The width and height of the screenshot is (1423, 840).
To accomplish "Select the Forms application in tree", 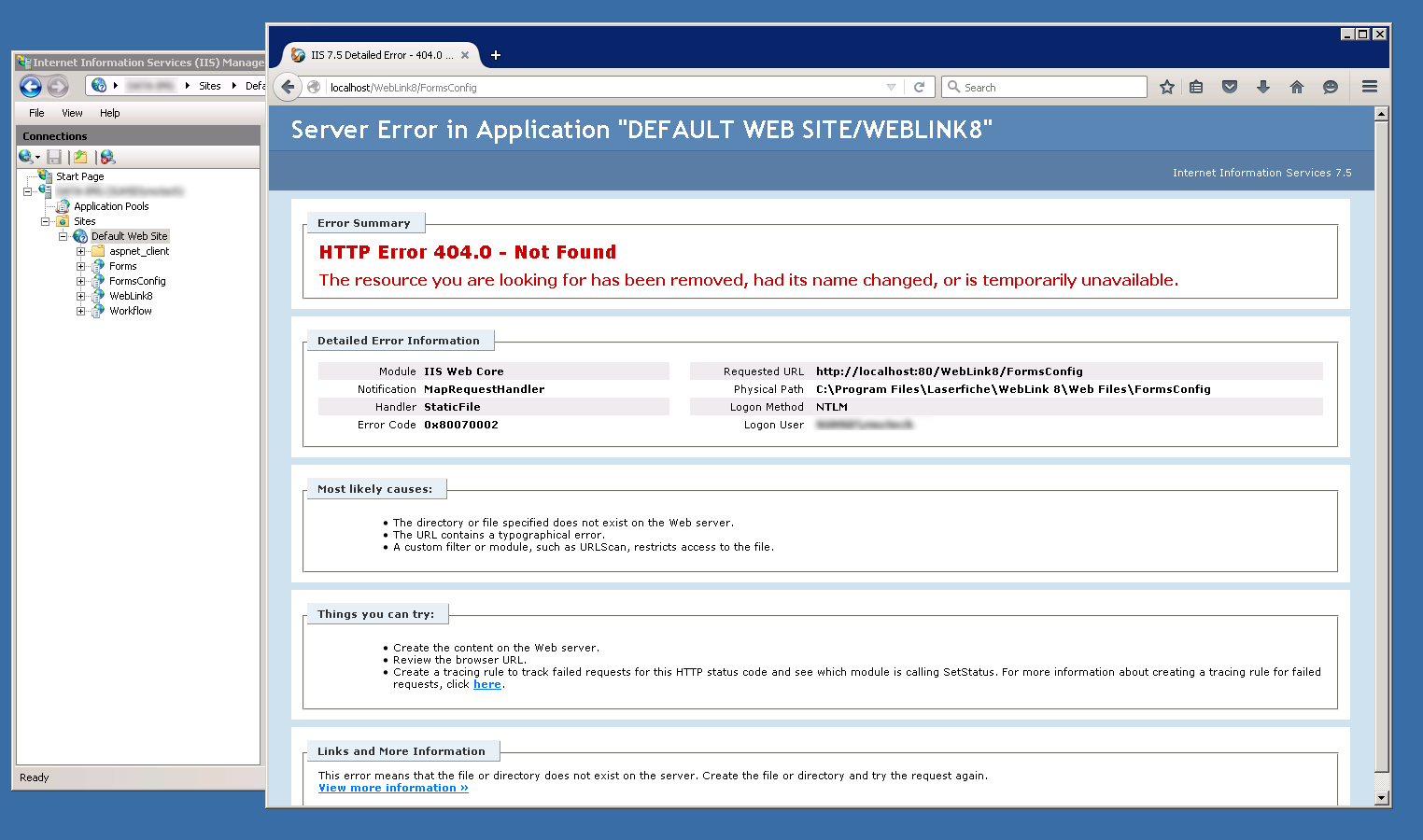I will tap(122, 266).
